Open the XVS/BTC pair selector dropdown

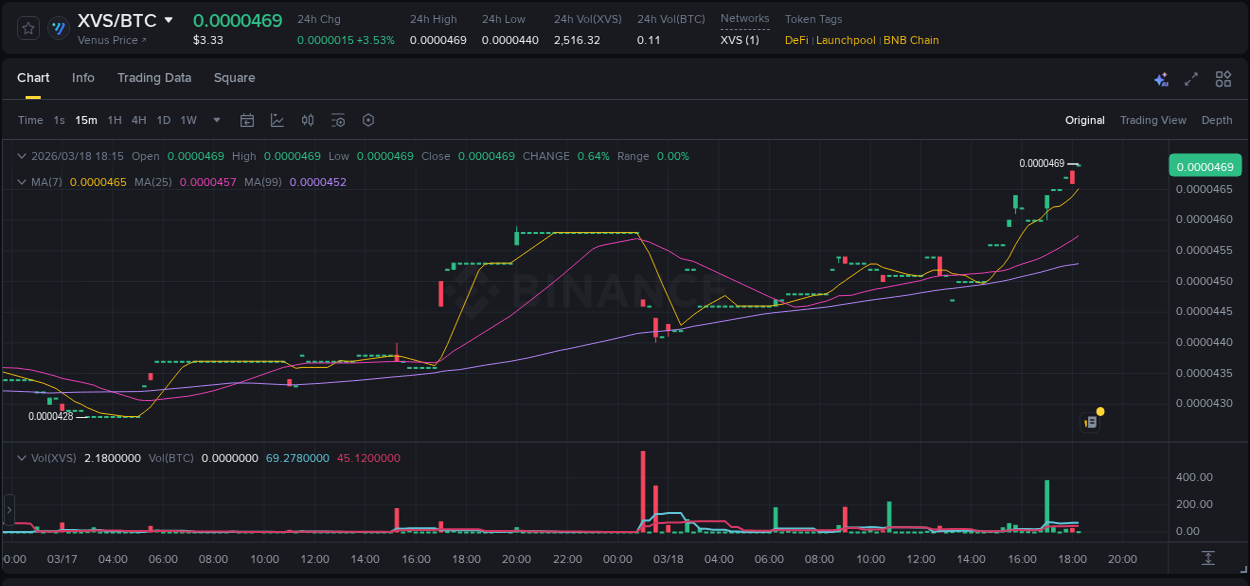pyautogui.click(x=169, y=21)
